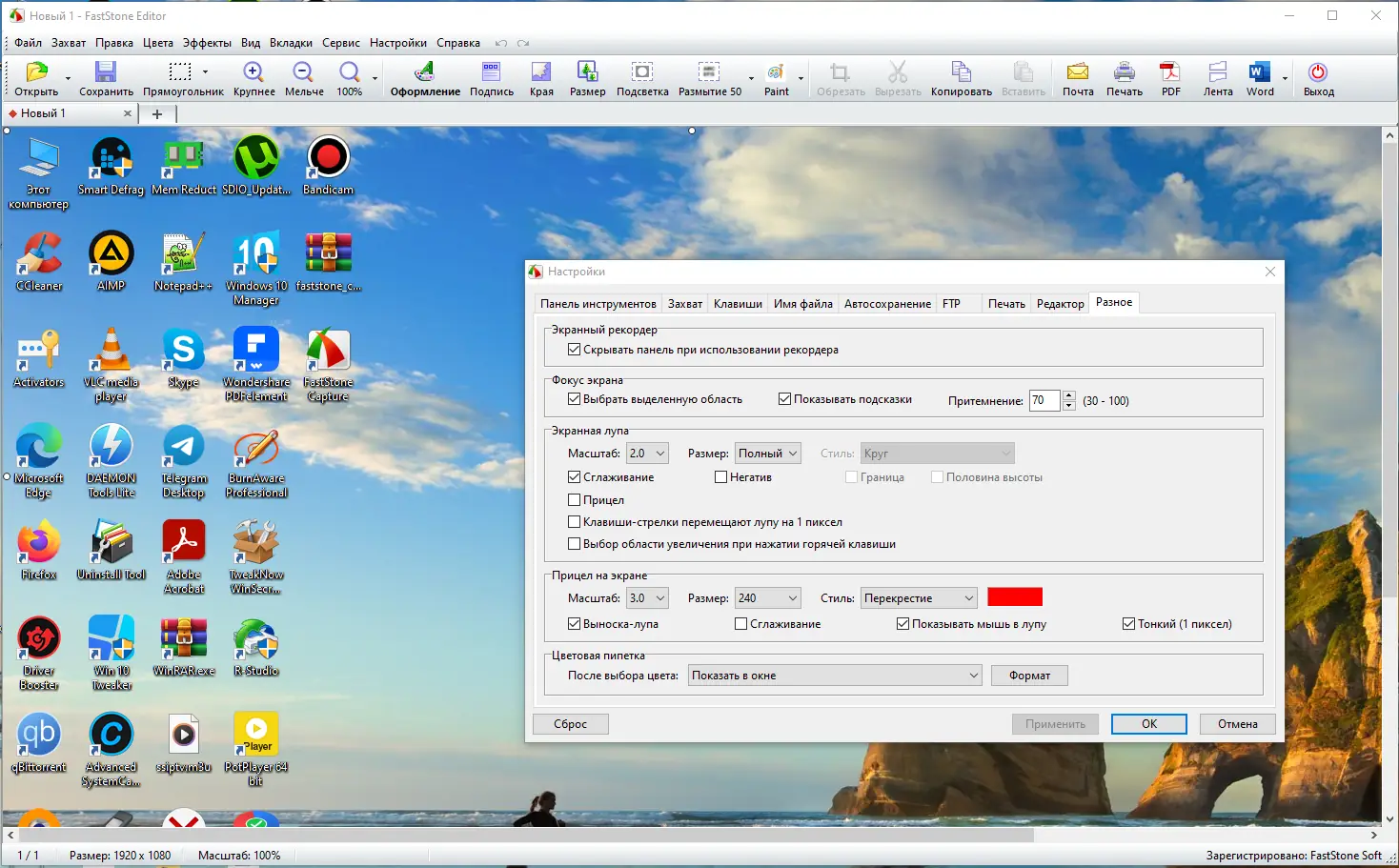Open Экранная лупа Масштаб 2.0 dropdown
The width and height of the screenshot is (1399, 868).
point(647,454)
